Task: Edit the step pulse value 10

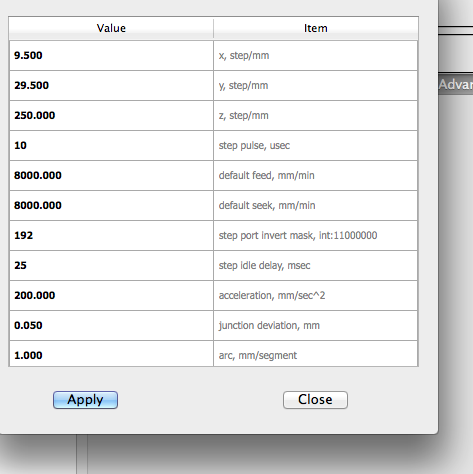Action: [111, 146]
